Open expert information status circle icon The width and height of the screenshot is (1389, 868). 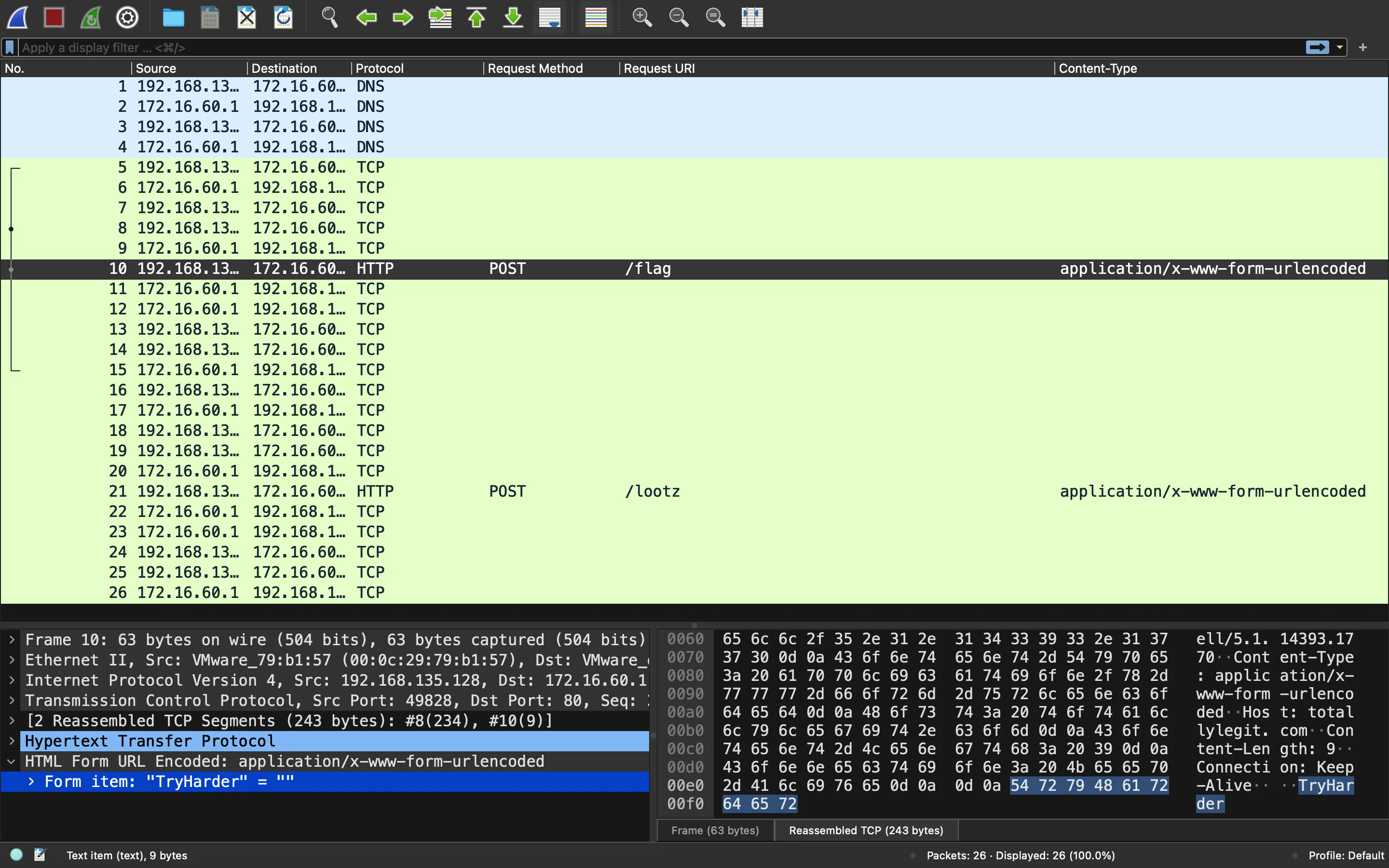coord(17,855)
